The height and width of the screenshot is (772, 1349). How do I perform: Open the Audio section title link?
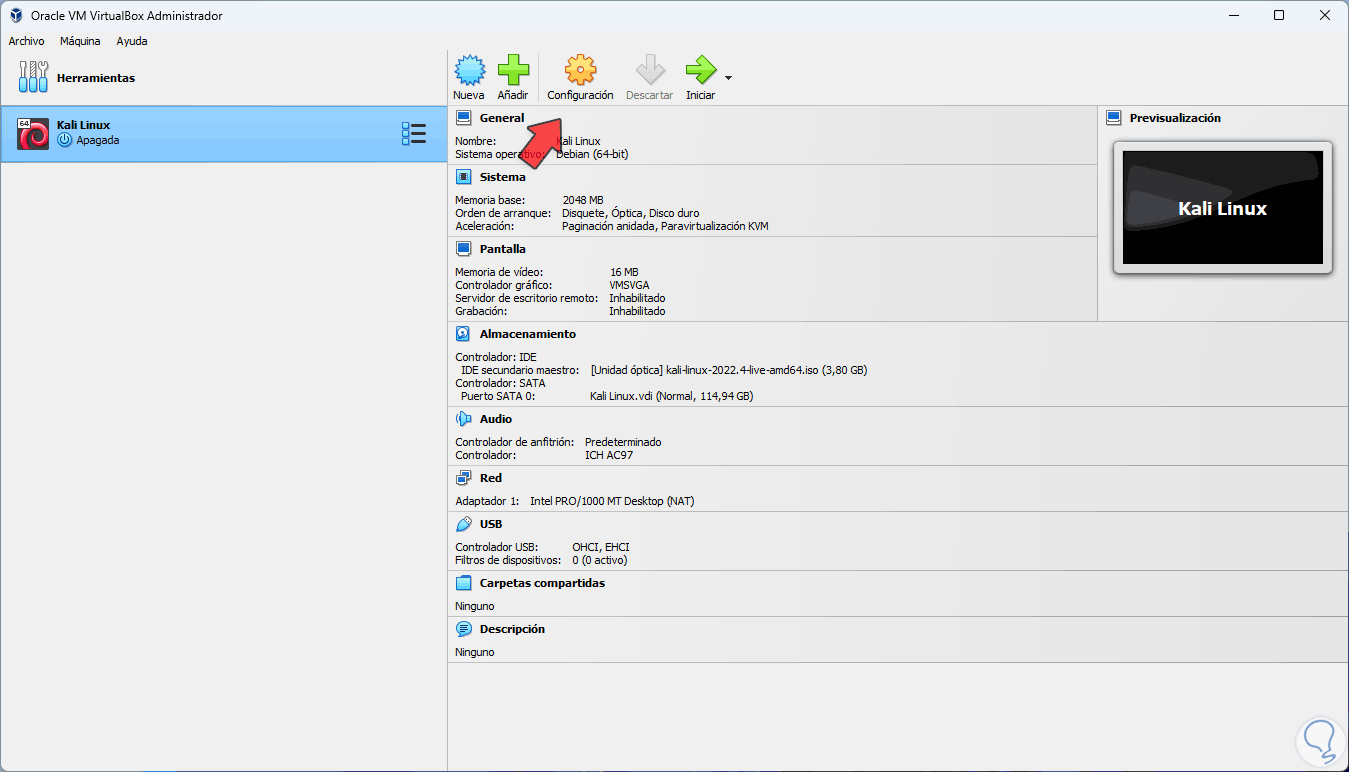[x=496, y=419]
